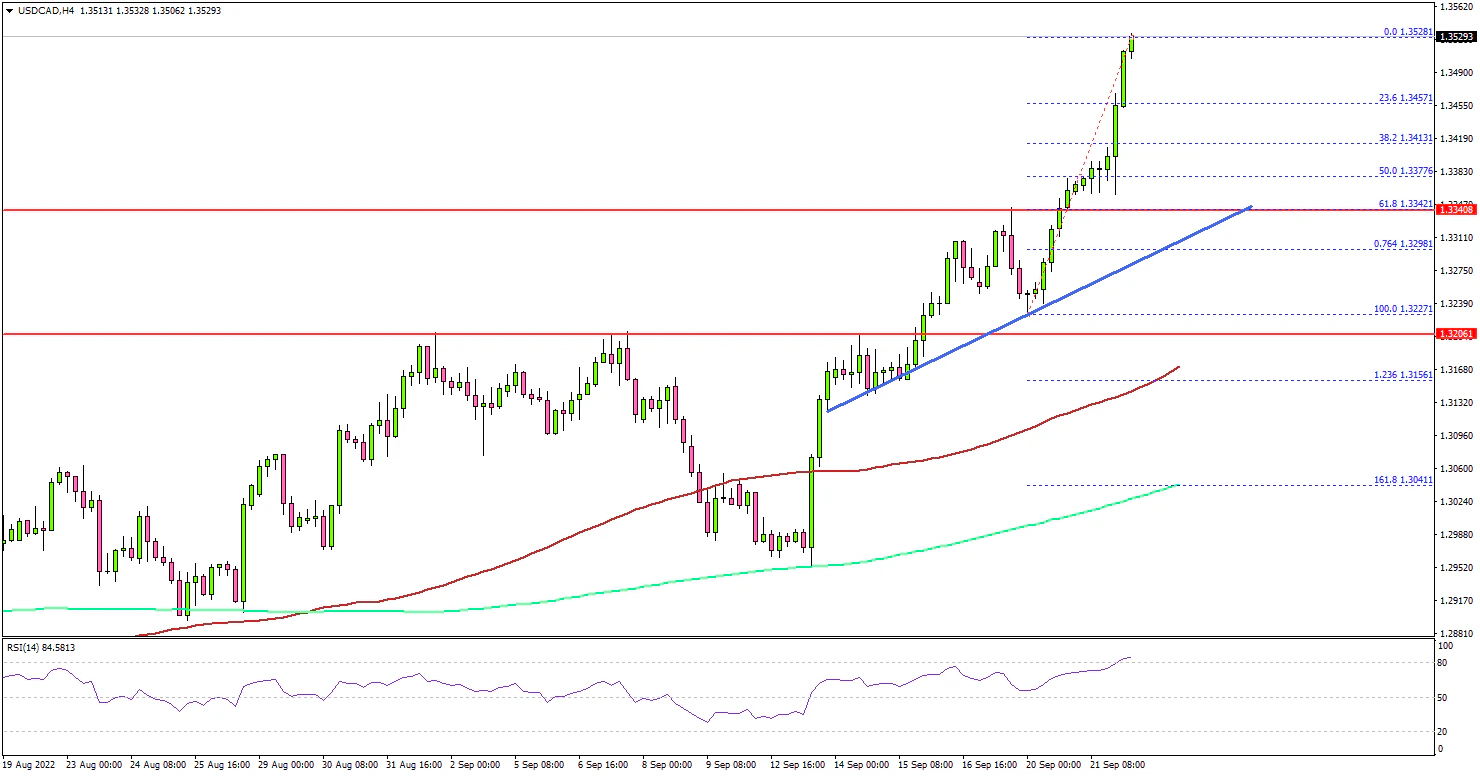Image resolution: width=1480 pixels, height=776 pixels.
Task: Click the 19 Aug 2022 date label
Action: (30, 764)
